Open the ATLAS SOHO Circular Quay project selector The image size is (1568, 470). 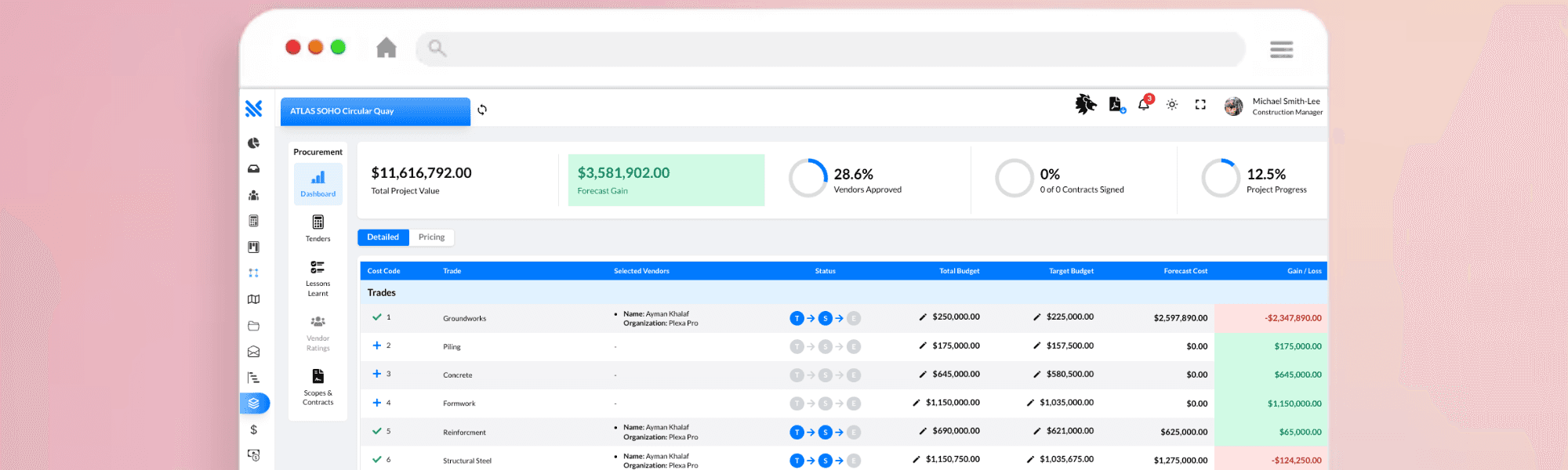click(376, 111)
